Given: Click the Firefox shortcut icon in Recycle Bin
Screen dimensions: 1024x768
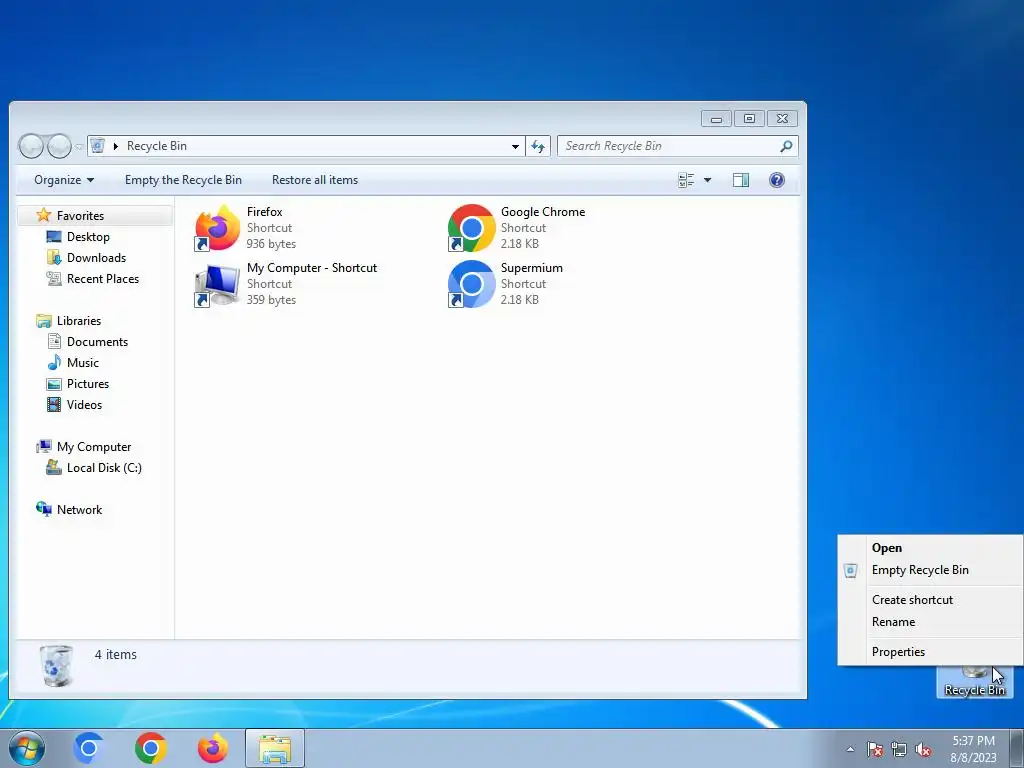Looking at the screenshot, I should click(x=217, y=228).
